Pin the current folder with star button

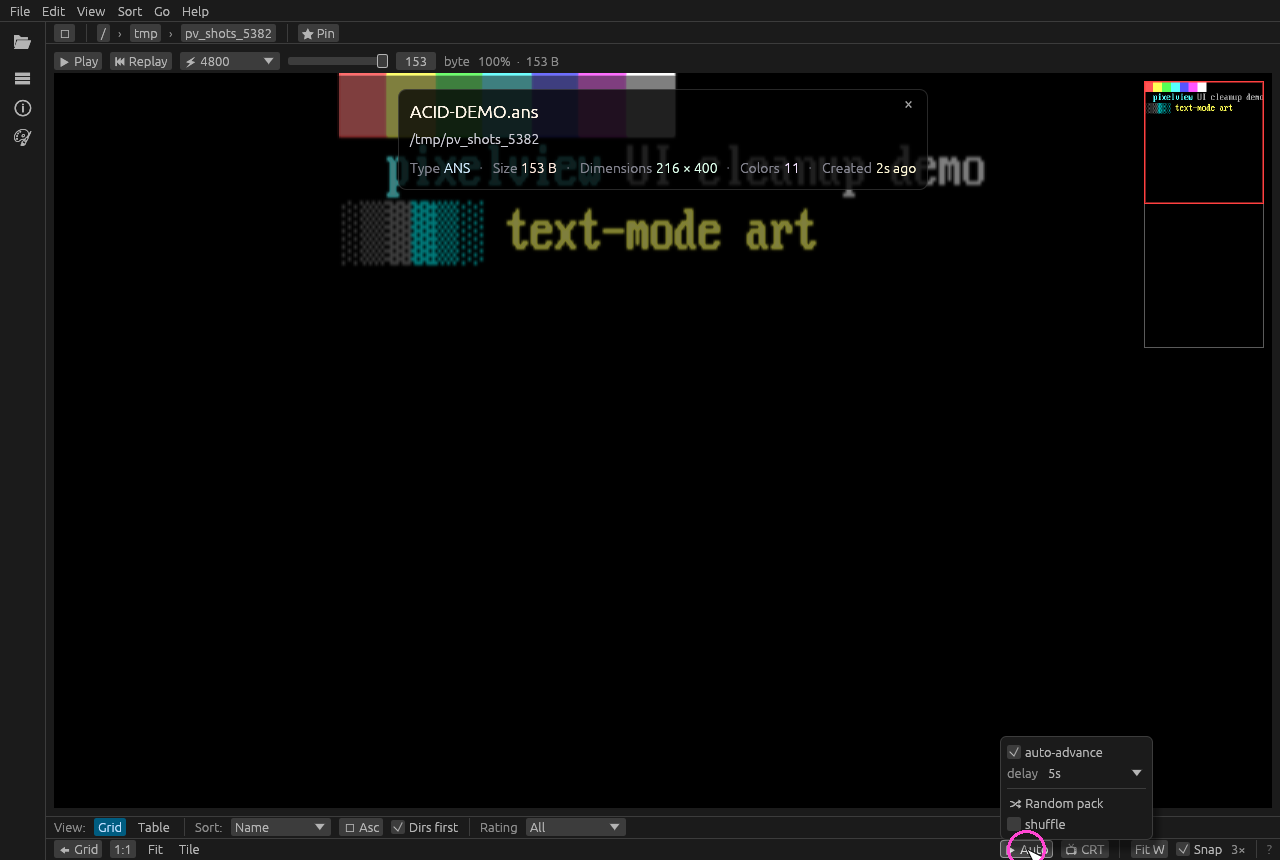pyautogui.click(x=318, y=34)
